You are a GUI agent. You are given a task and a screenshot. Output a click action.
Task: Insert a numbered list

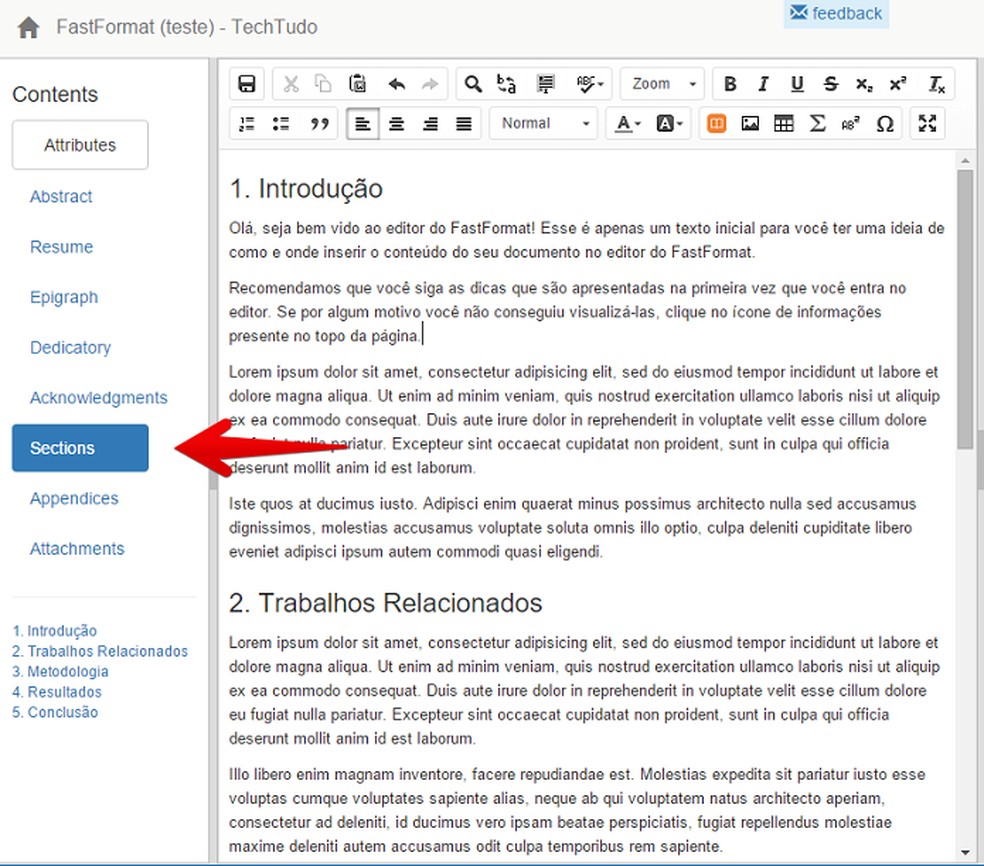247,124
